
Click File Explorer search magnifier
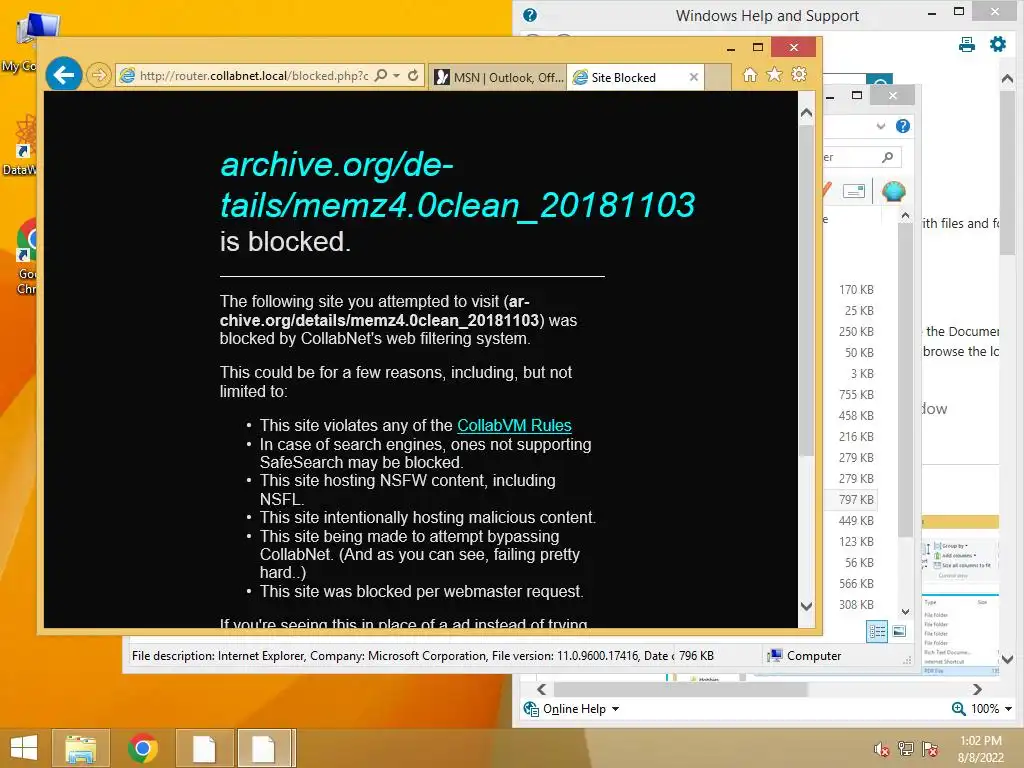point(887,157)
